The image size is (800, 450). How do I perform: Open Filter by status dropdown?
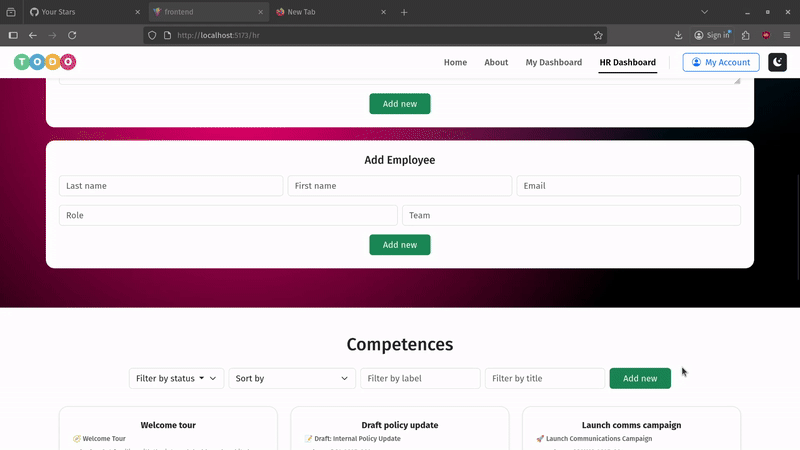[x=176, y=379]
